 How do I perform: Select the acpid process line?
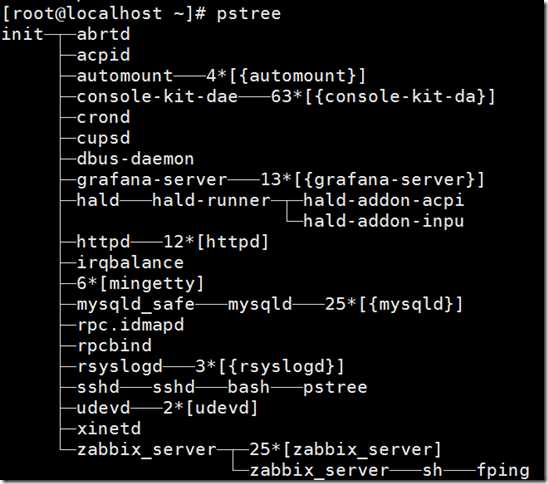coord(103,55)
